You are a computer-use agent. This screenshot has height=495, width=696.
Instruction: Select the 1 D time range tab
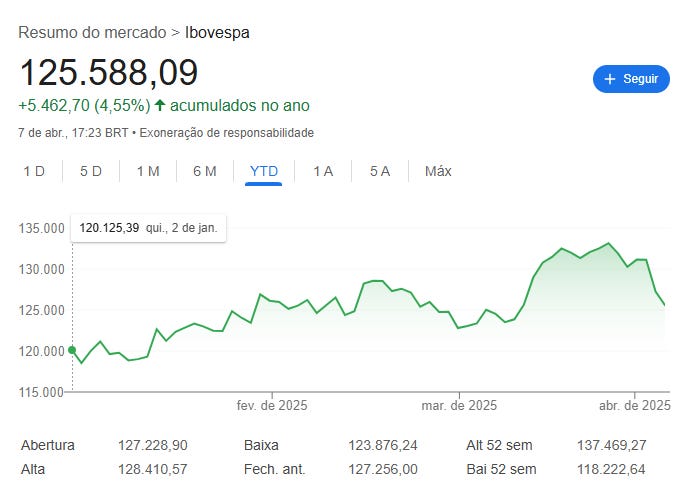34,171
